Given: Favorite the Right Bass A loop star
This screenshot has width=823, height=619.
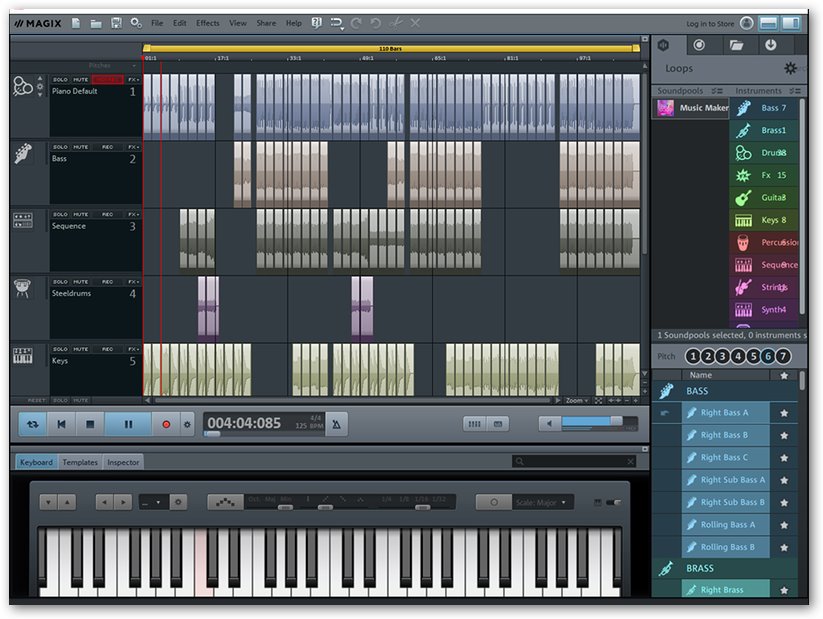Looking at the screenshot, I should point(784,413).
